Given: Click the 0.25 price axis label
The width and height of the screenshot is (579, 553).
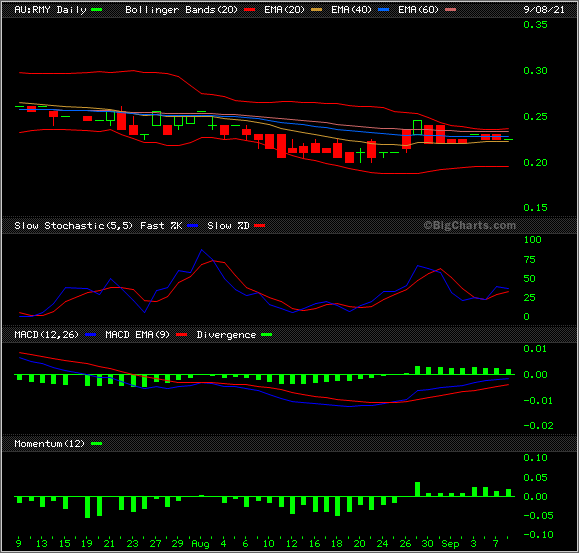Looking at the screenshot, I should click(x=535, y=117).
